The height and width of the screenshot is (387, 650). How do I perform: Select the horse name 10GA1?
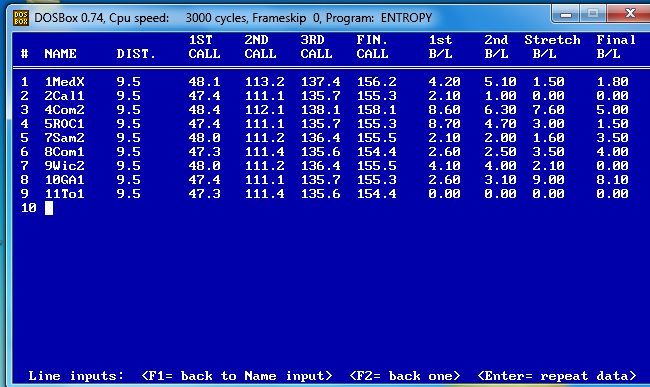pyautogui.click(x=64, y=180)
